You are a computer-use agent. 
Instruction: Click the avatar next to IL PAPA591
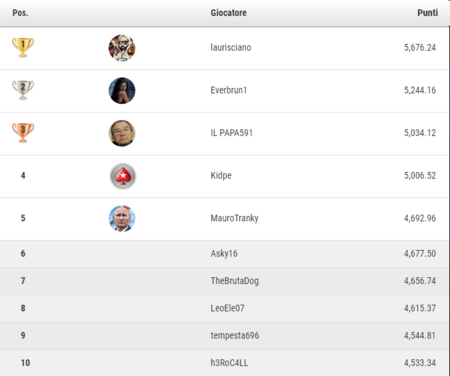tap(122, 133)
